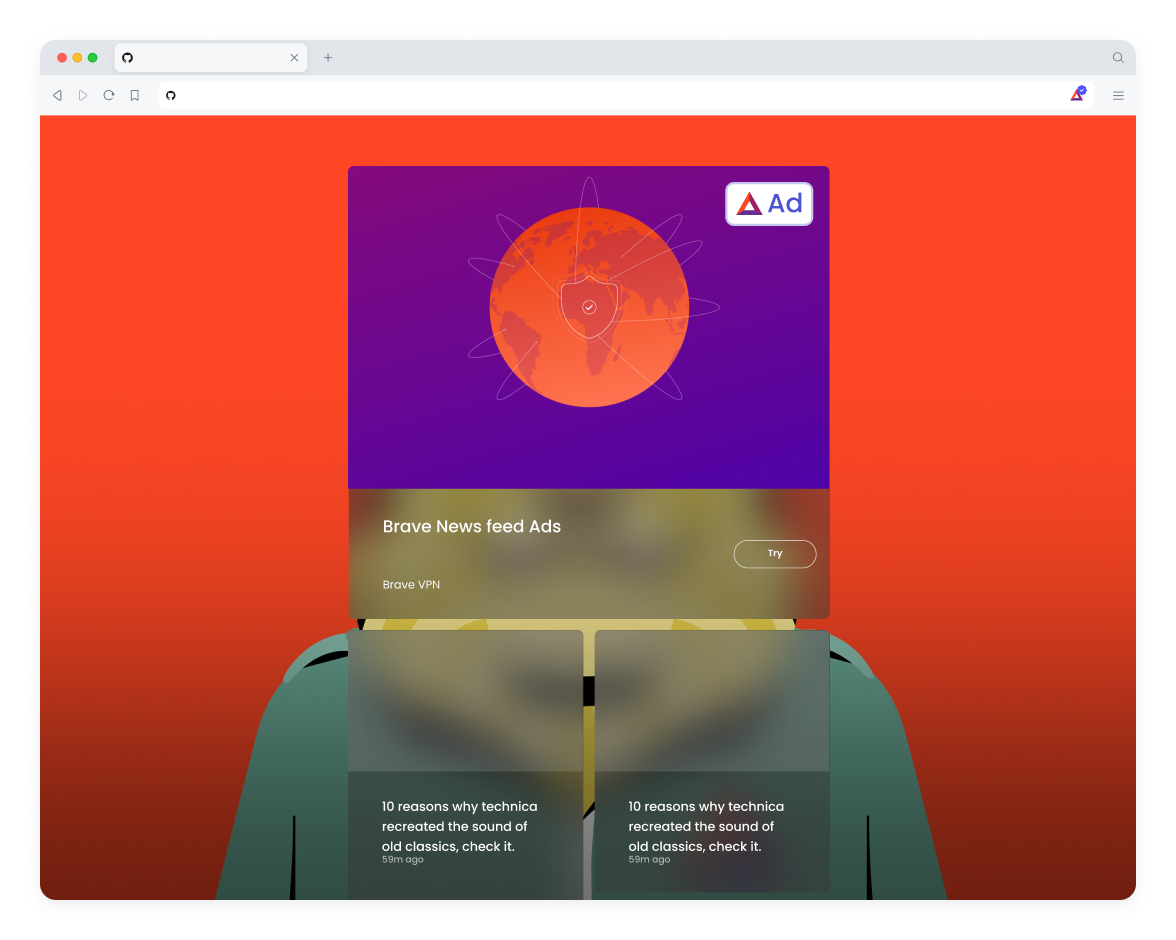Open a new tab with plus icon
This screenshot has height=940, width=1176.
328,58
